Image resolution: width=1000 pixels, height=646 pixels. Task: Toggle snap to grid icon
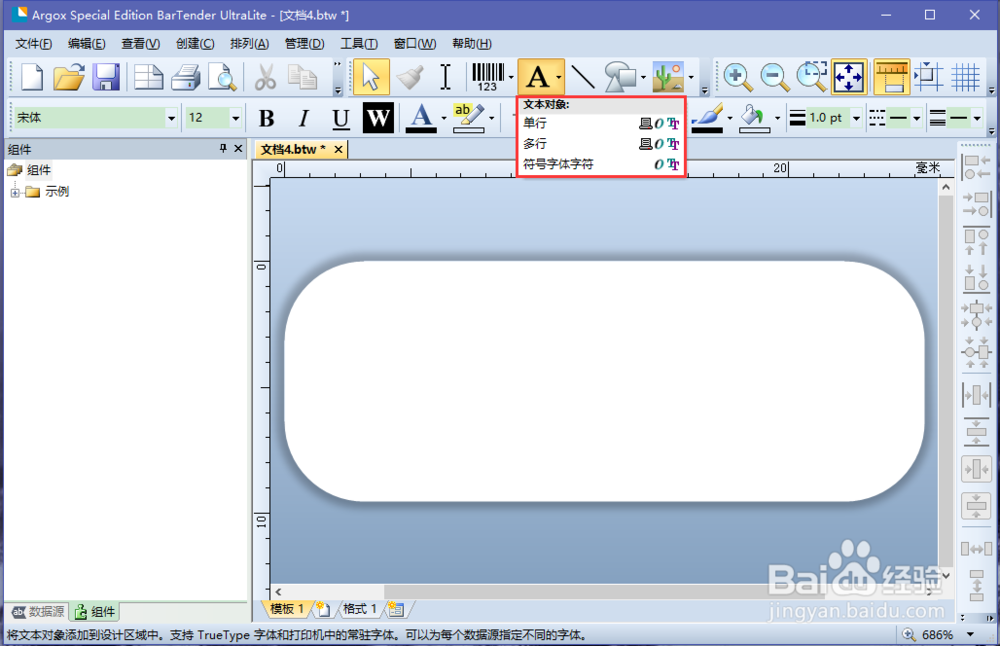tap(929, 77)
